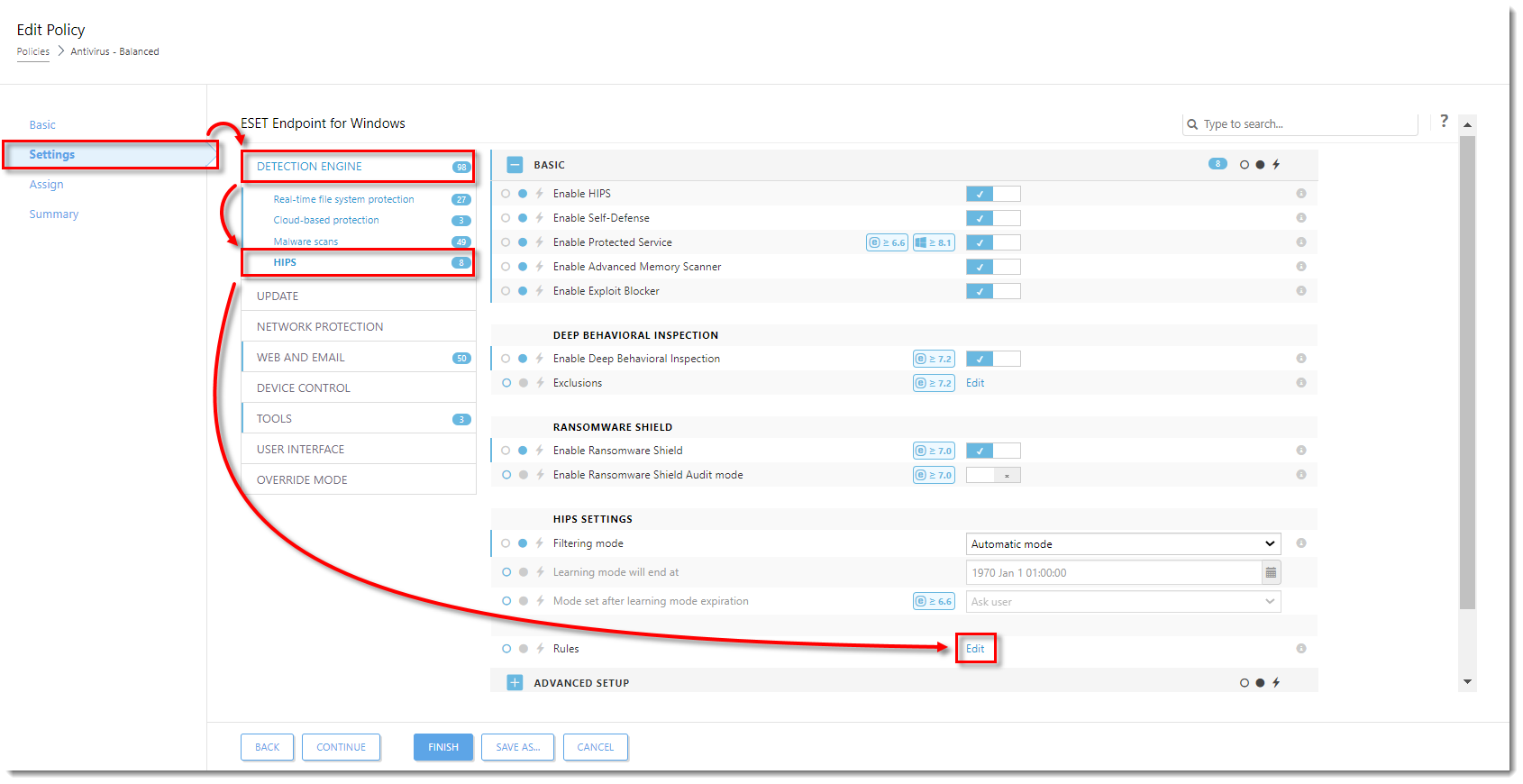Toggle Enable Advanced Memory Scanner switch
Viewport: 1523px width, 784px height.
click(992, 267)
